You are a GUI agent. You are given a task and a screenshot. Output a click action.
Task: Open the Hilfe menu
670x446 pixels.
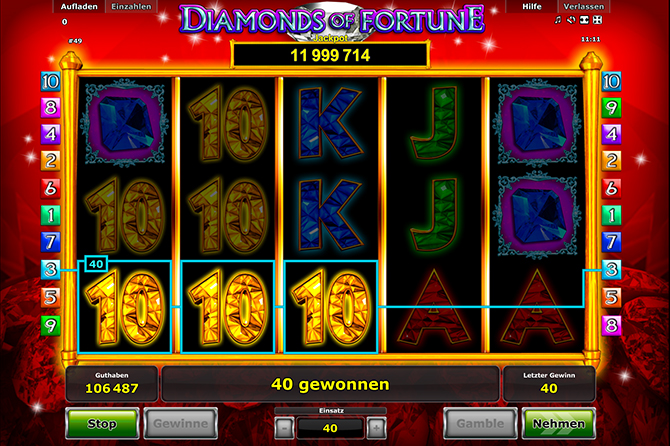[x=532, y=6]
